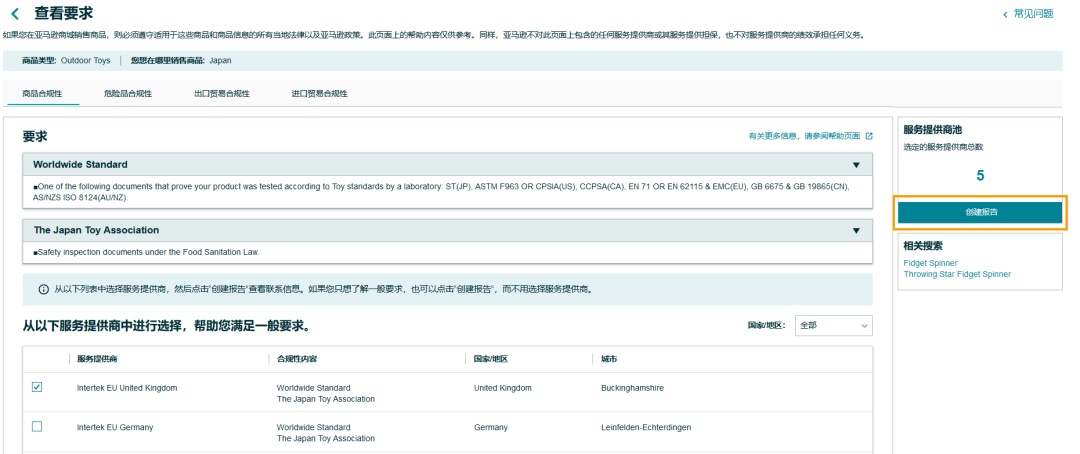This screenshot has width=1080, height=454.
Task: Collapse the Worldwide Standard section
Action: click(x=855, y=165)
